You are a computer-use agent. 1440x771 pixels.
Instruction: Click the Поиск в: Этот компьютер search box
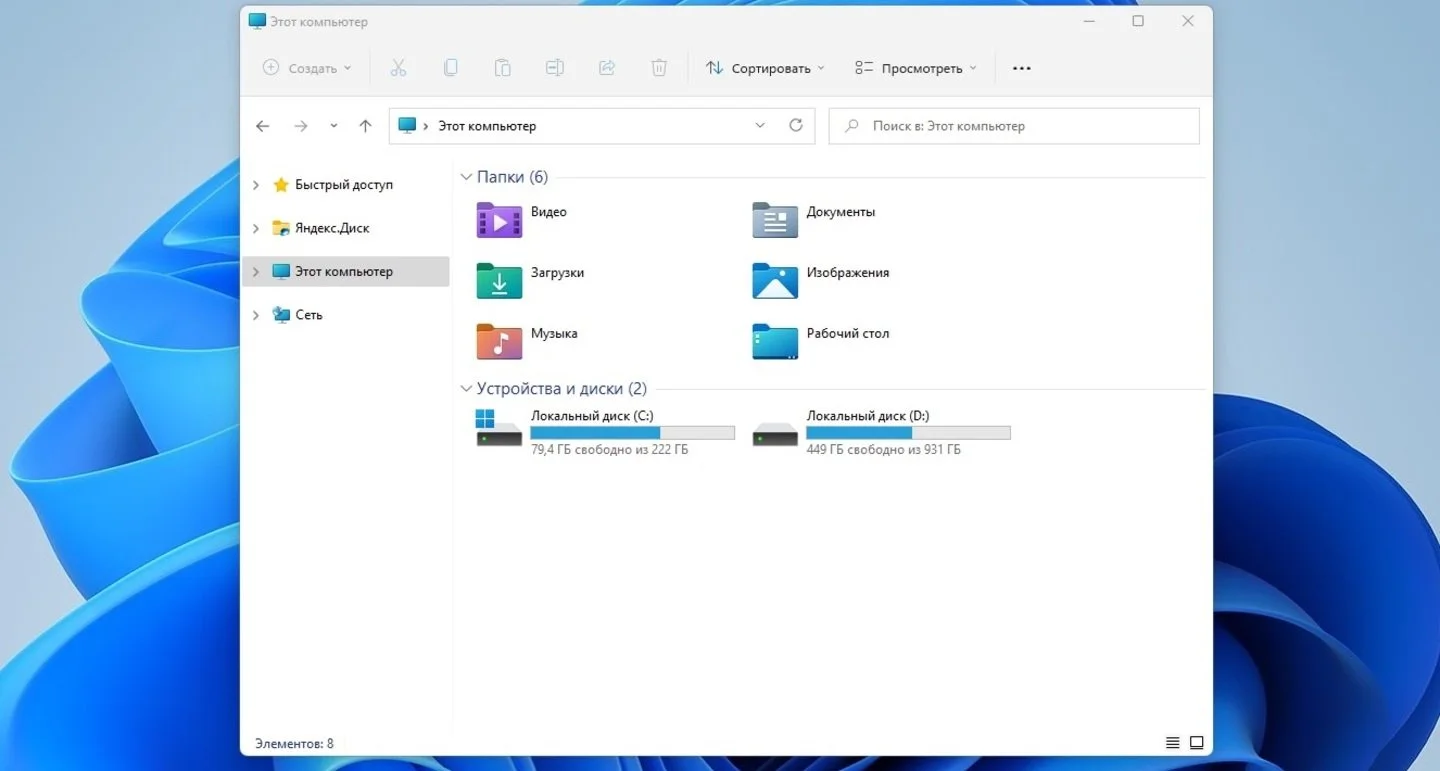[x=1014, y=126]
